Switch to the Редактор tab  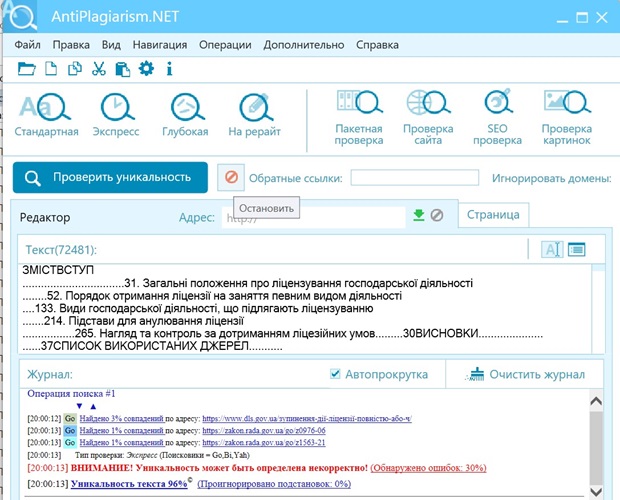point(45,217)
